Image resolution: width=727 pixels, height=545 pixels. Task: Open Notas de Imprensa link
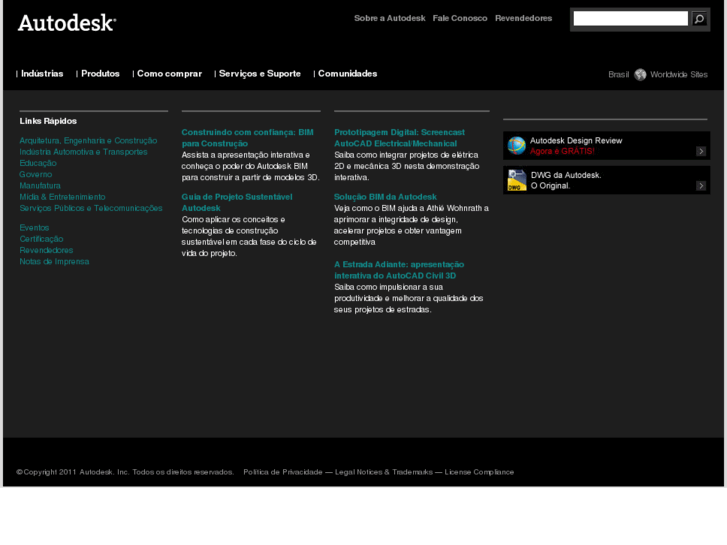click(x=54, y=262)
